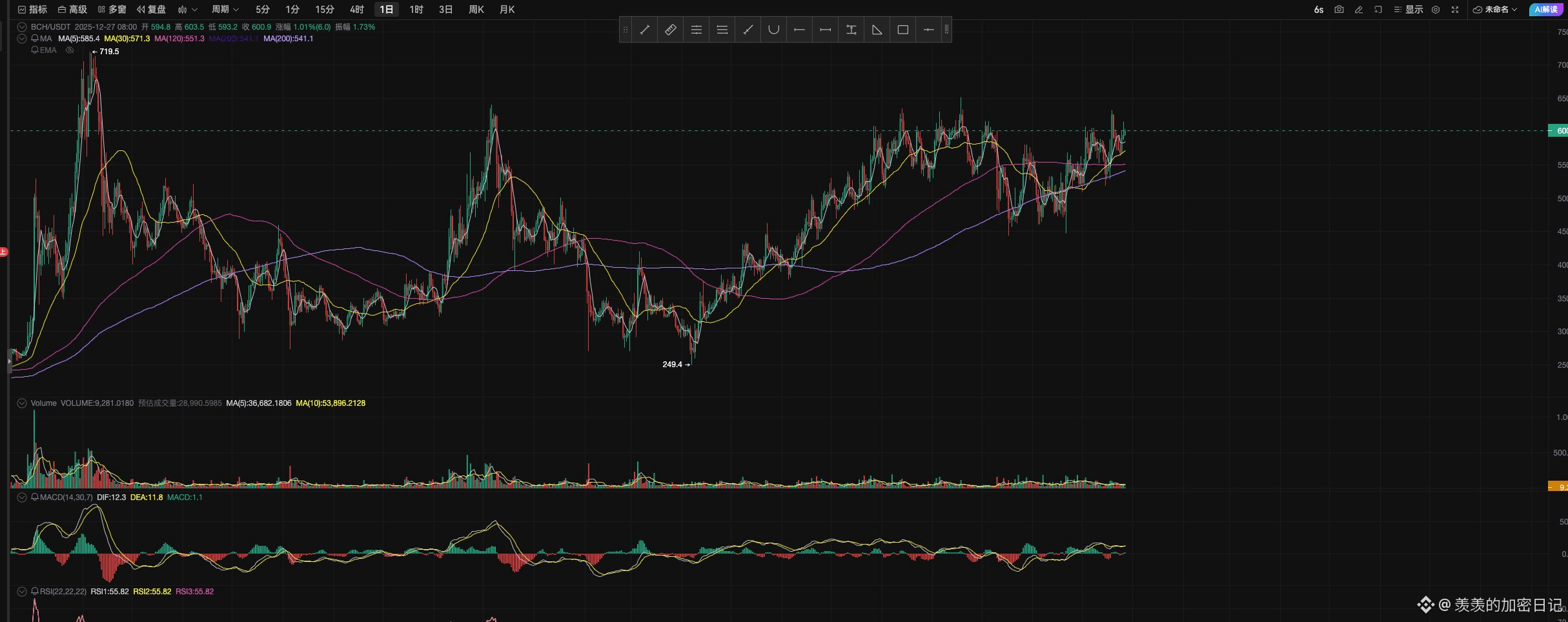This screenshot has width=1568, height=622.
Task: Choose the triangle drawing tool
Action: coord(877,30)
